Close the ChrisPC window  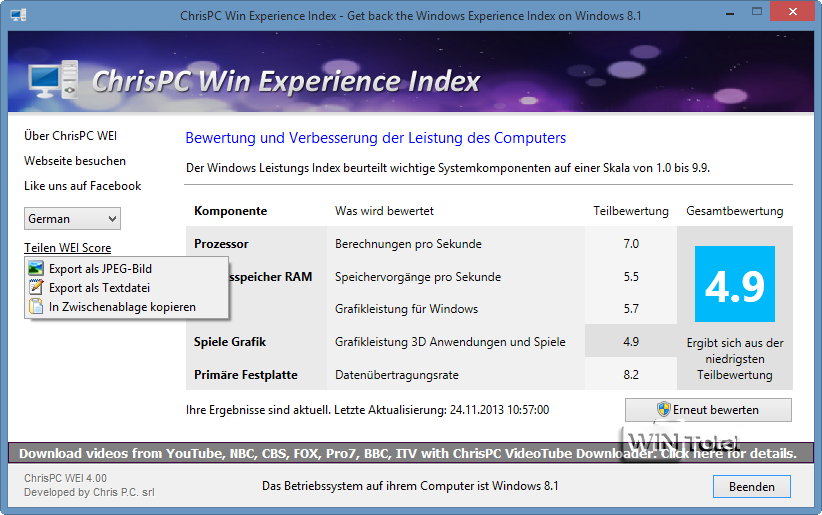(793, 12)
